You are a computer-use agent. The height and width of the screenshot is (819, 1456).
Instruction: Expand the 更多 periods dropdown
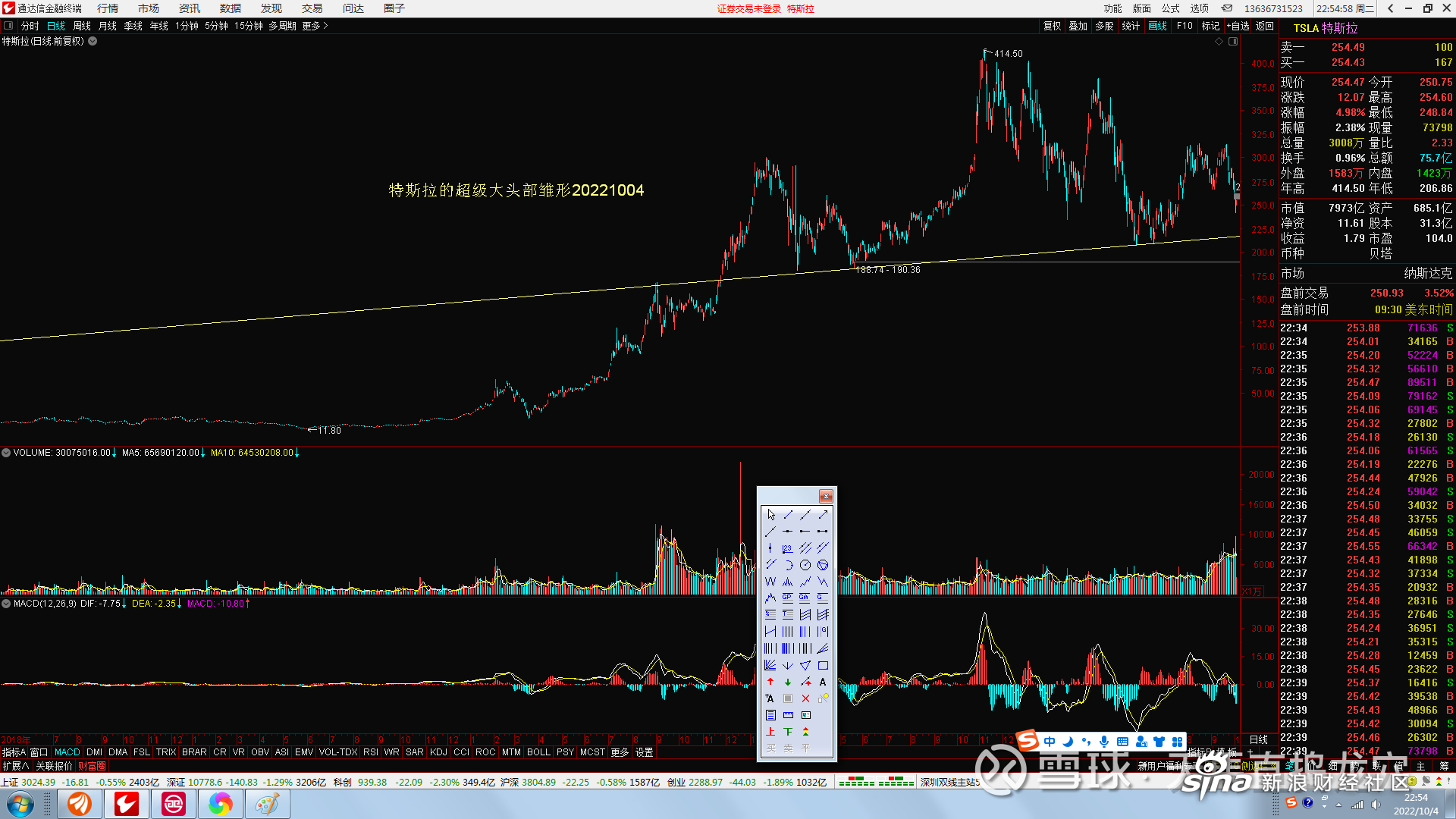tap(315, 26)
